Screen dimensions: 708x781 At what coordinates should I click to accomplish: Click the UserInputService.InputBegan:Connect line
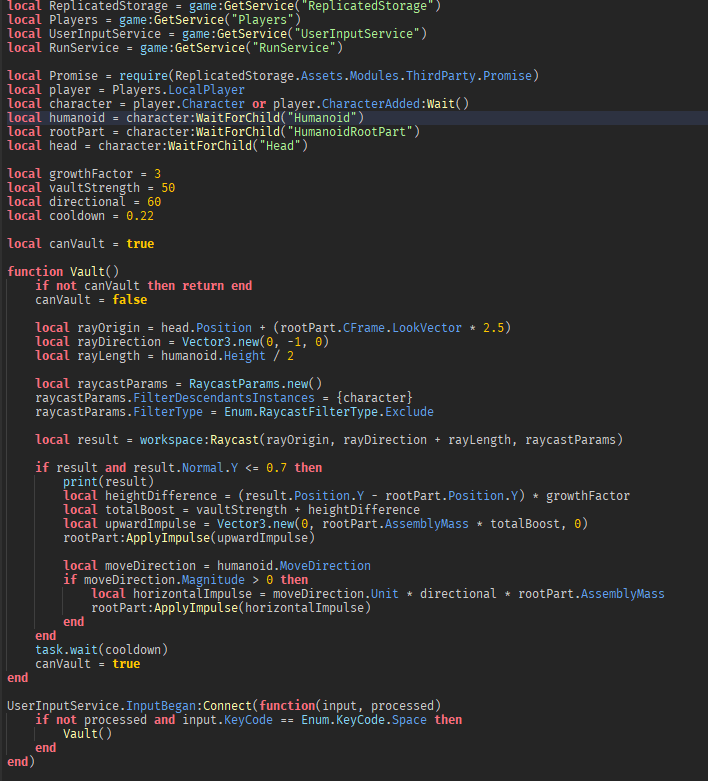pyautogui.click(x=224, y=706)
